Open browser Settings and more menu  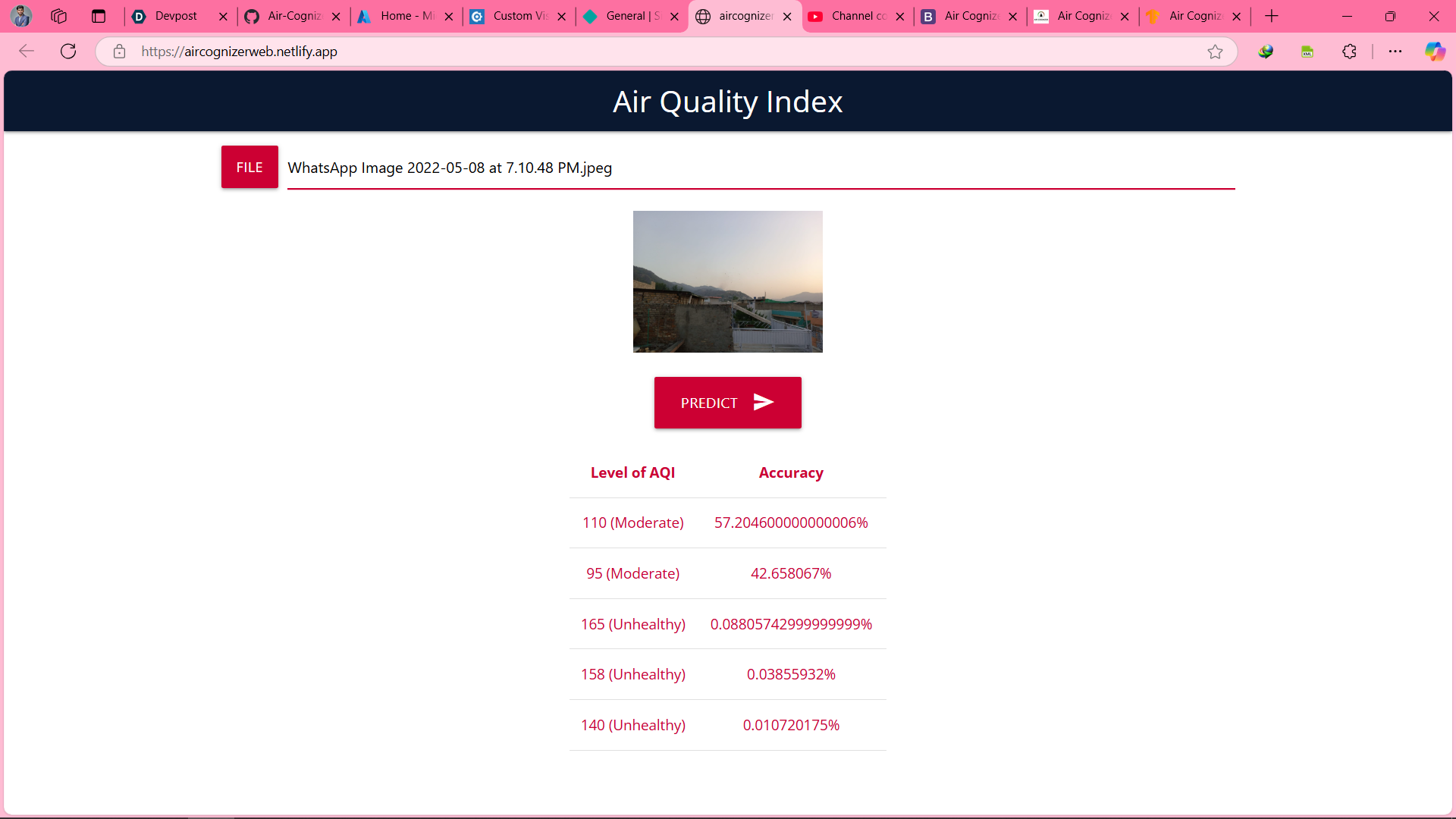click(1395, 52)
